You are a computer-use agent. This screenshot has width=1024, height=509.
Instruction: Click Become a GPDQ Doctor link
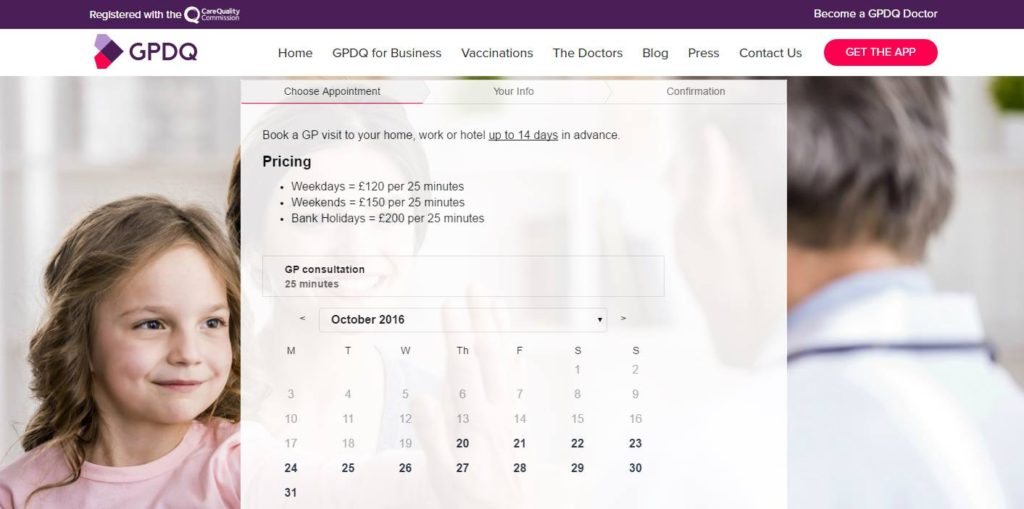[x=875, y=14]
